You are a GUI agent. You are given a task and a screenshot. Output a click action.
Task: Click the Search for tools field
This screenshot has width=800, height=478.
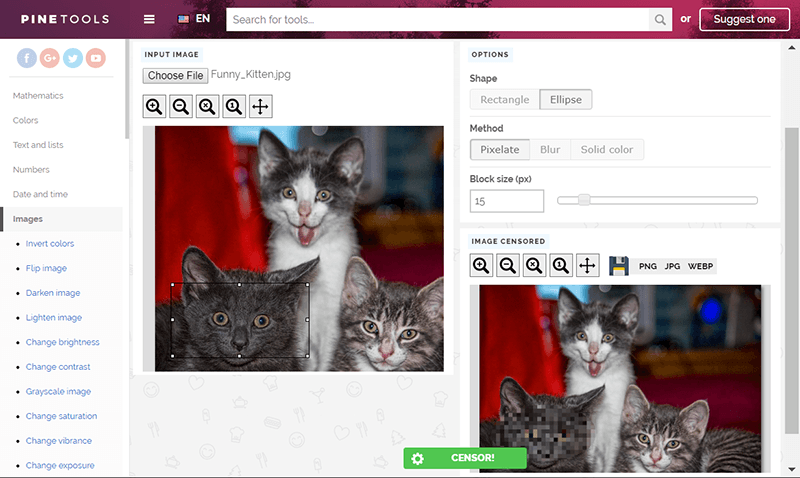point(438,19)
